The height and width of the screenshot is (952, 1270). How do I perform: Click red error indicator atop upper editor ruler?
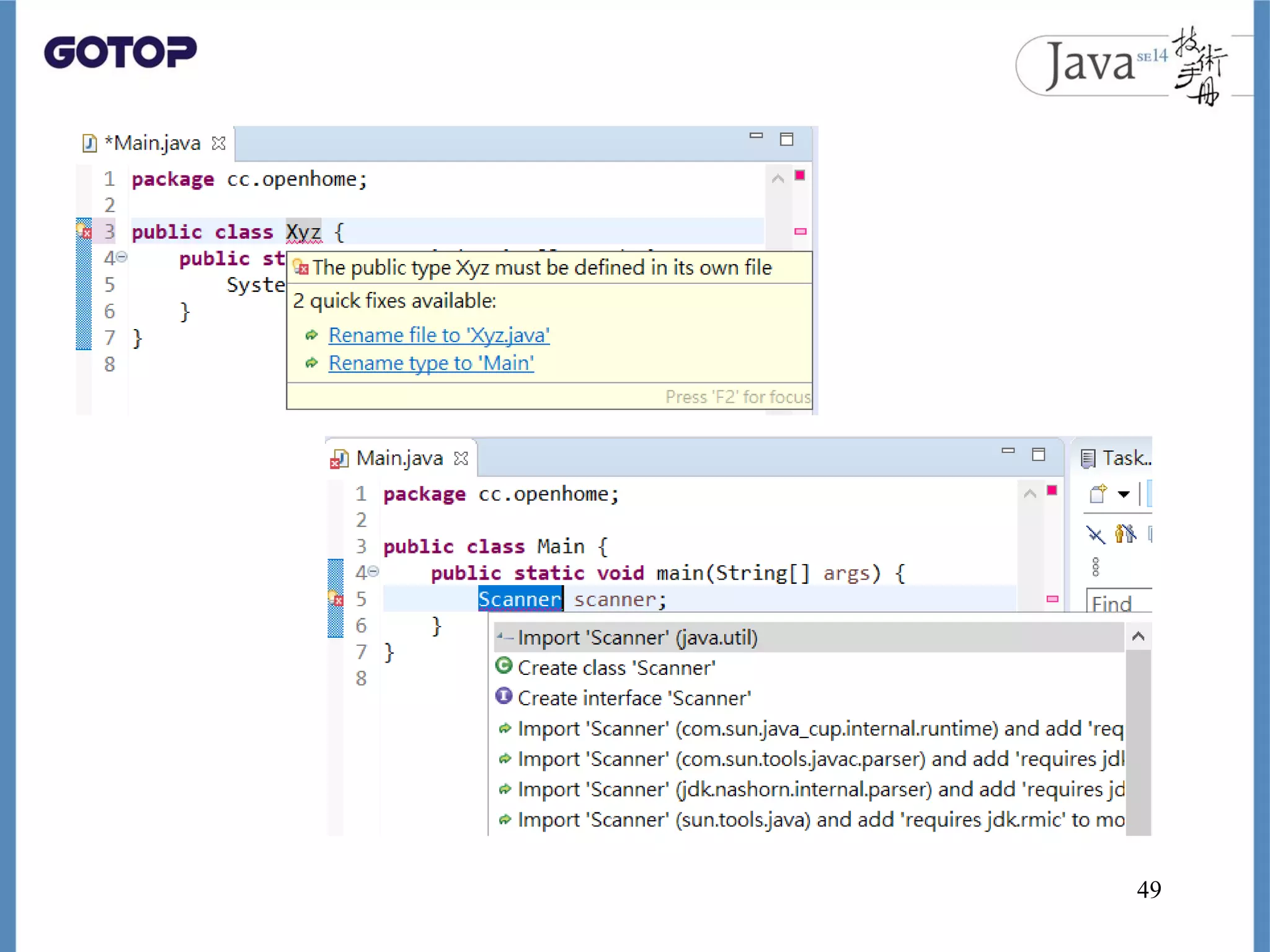pyautogui.click(x=800, y=175)
